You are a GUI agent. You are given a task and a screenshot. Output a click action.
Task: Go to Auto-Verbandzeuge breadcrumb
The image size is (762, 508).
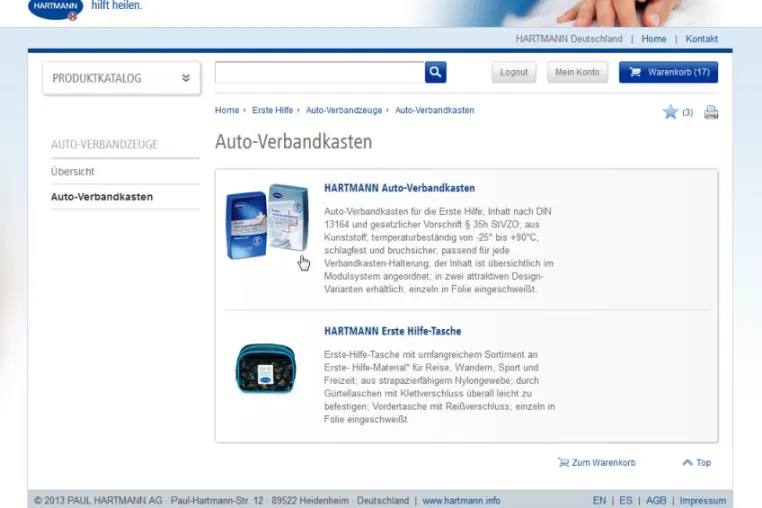click(x=344, y=110)
